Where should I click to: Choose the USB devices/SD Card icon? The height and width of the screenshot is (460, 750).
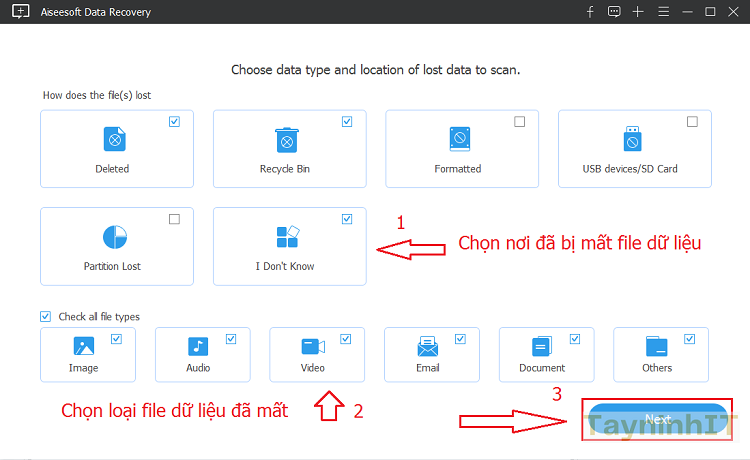632,139
